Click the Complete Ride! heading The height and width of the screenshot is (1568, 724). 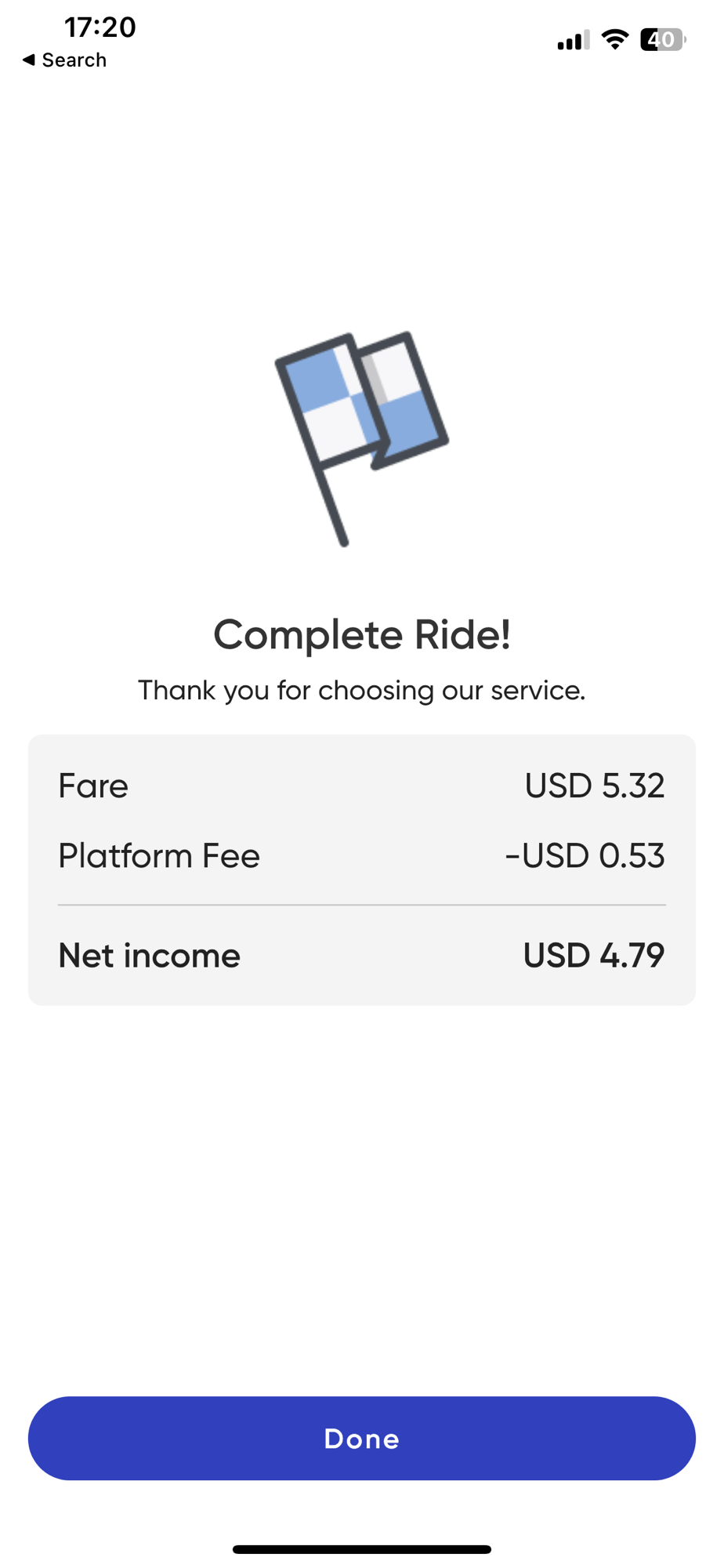tap(361, 634)
